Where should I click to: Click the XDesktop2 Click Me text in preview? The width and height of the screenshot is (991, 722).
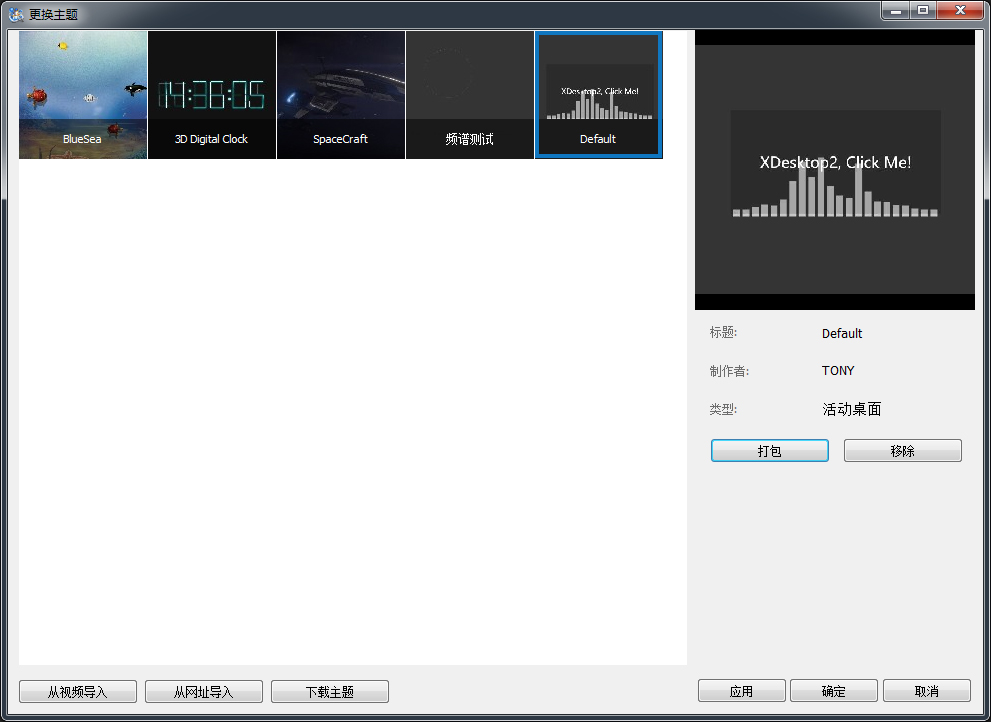pos(835,162)
